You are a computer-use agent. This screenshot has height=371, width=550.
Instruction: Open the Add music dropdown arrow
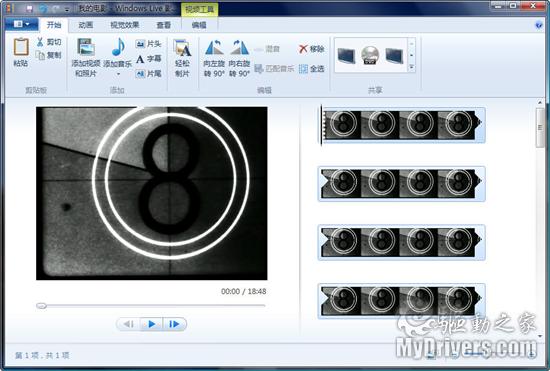point(118,74)
